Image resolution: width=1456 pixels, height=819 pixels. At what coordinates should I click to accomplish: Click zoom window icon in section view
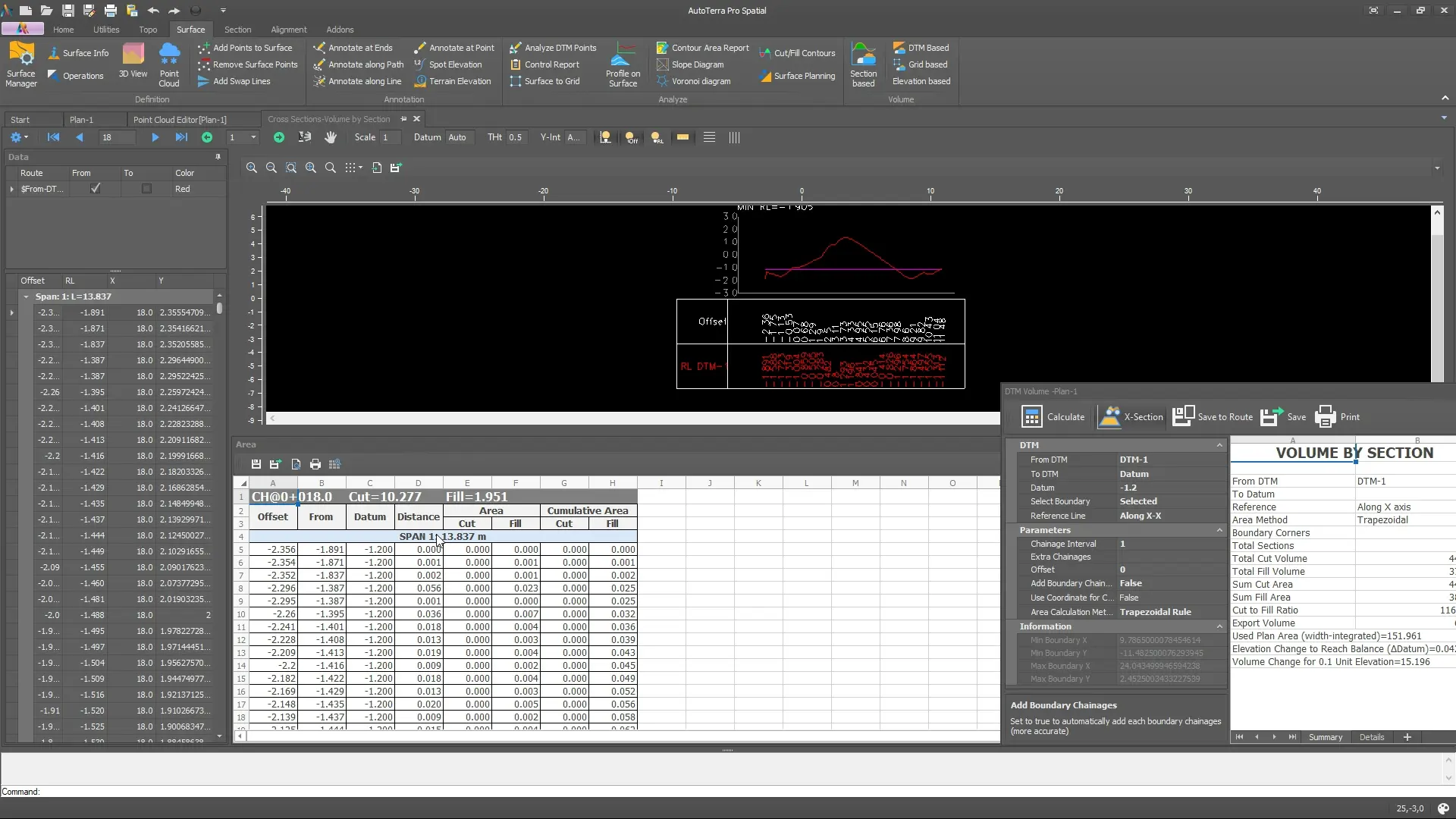[x=291, y=168]
